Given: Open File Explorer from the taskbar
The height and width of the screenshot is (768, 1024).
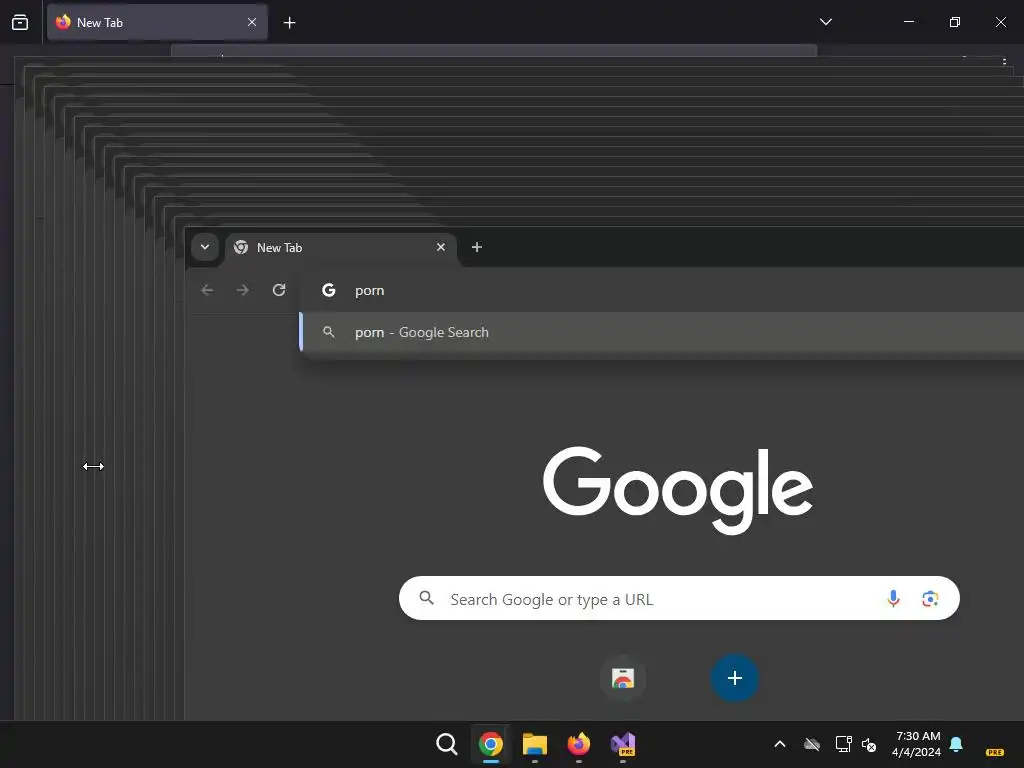Looking at the screenshot, I should pyautogui.click(x=535, y=744).
